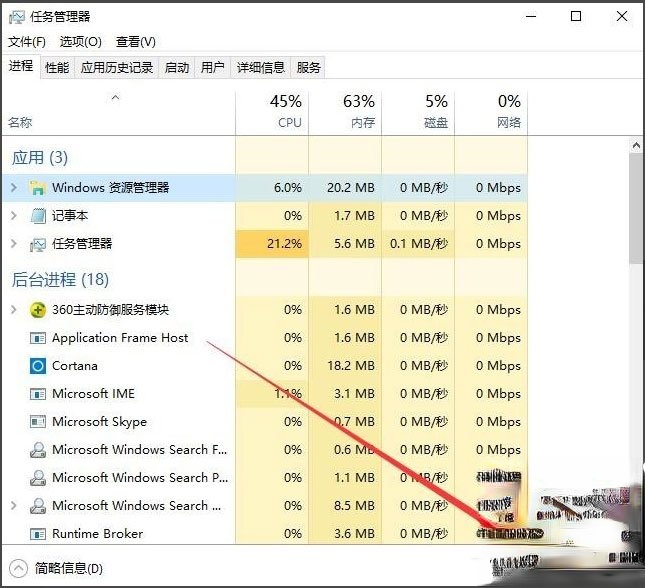Select the 应用 (3) group header
The height and width of the screenshot is (588, 645).
[40, 158]
